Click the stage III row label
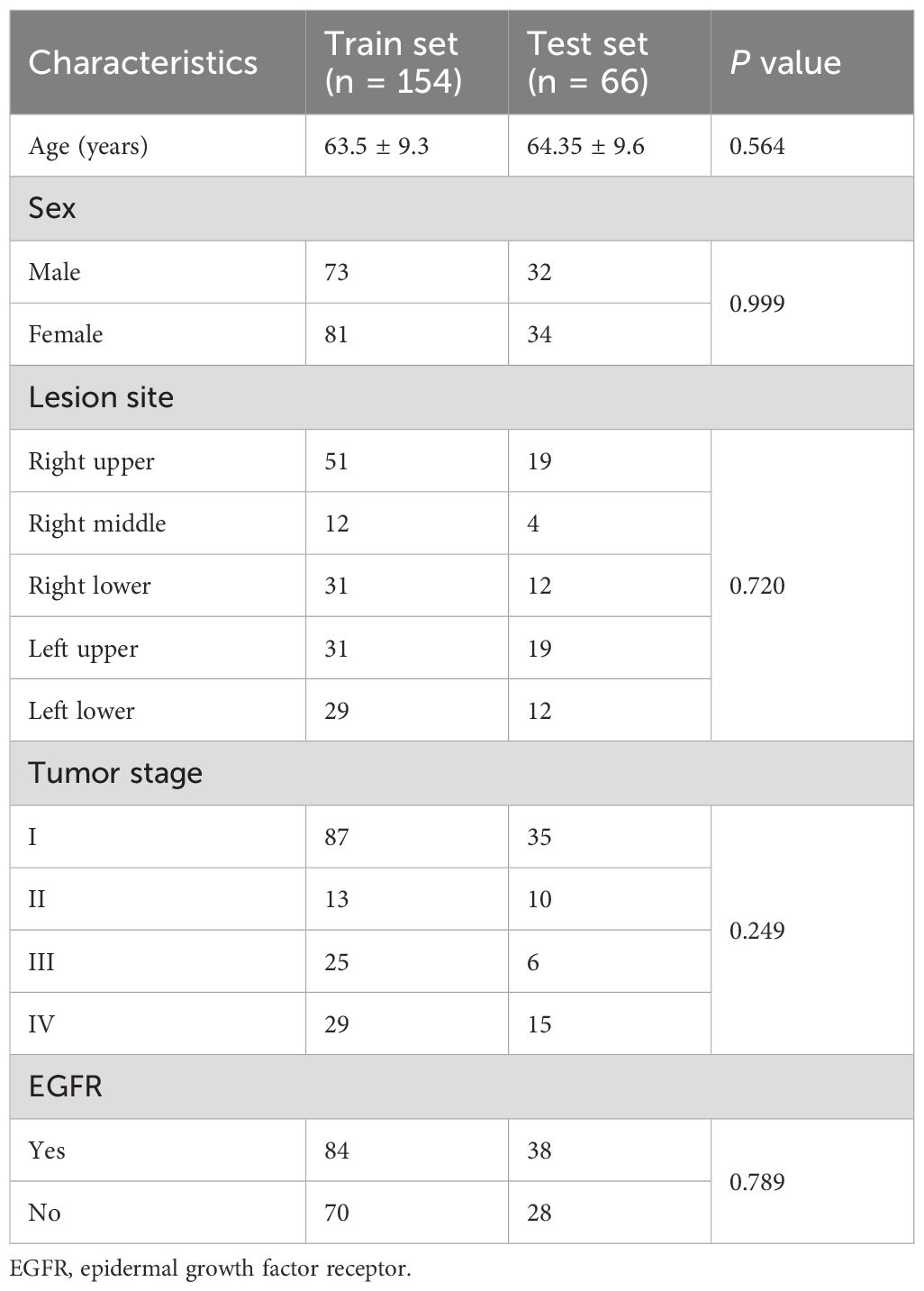924x1291 pixels. (41, 962)
